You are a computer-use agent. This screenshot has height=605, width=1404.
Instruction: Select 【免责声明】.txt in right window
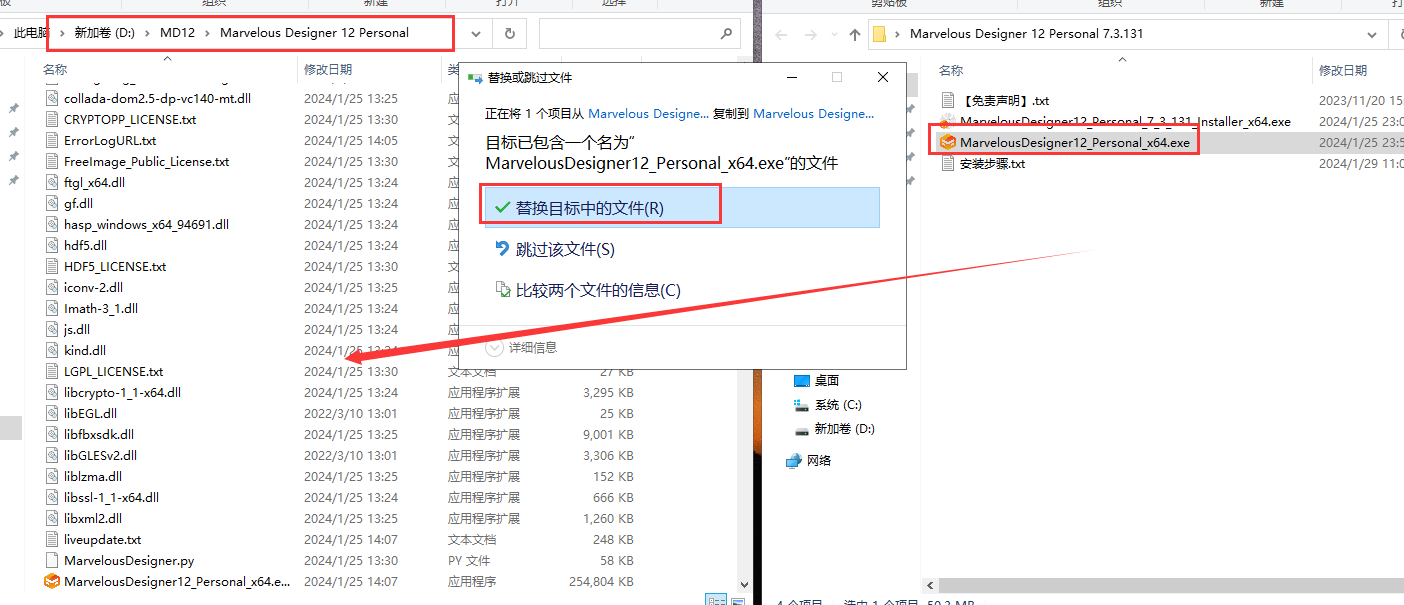coord(1004,100)
